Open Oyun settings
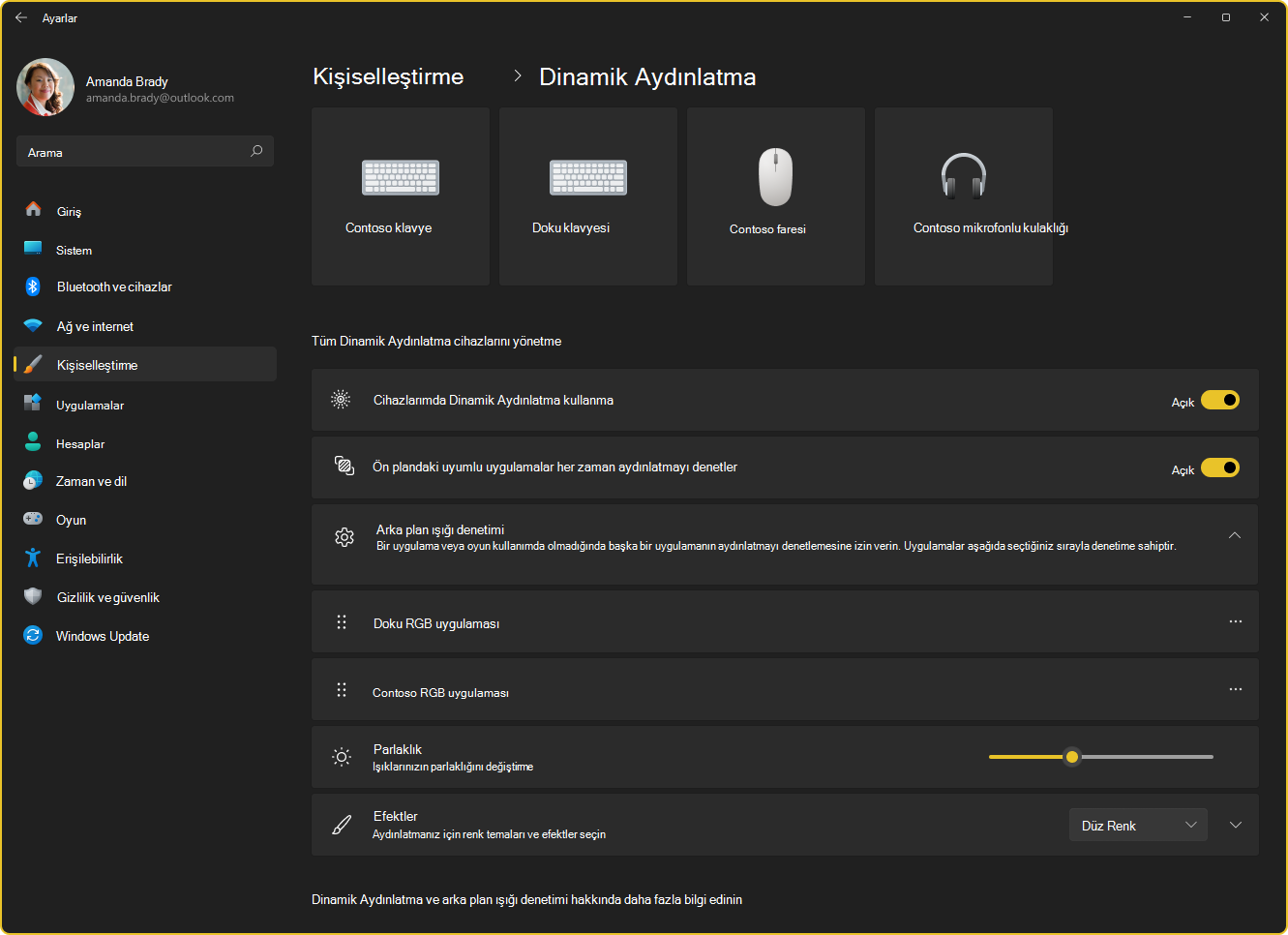This screenshot has width=1288, height=935. click(x=145, y=520)
